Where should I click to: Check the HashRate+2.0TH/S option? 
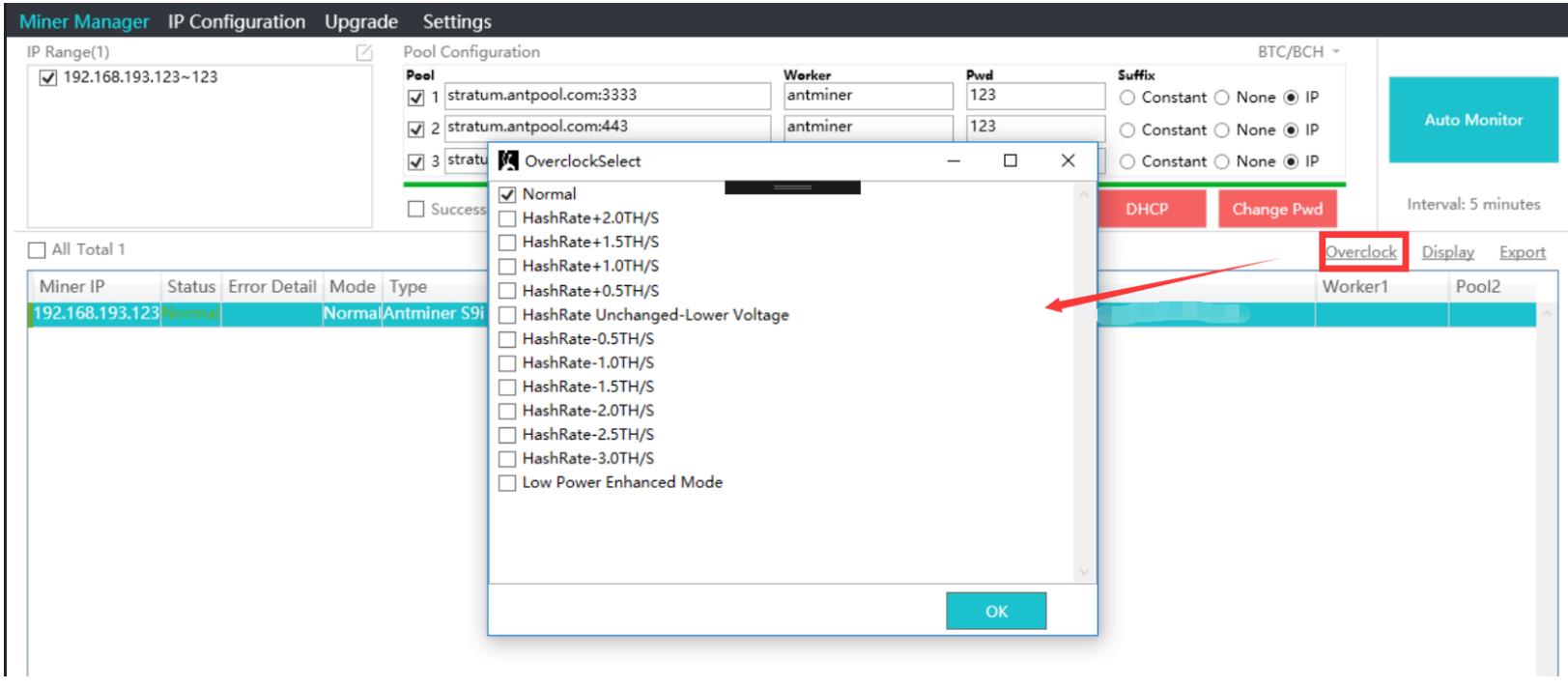(x=507, y=218)
